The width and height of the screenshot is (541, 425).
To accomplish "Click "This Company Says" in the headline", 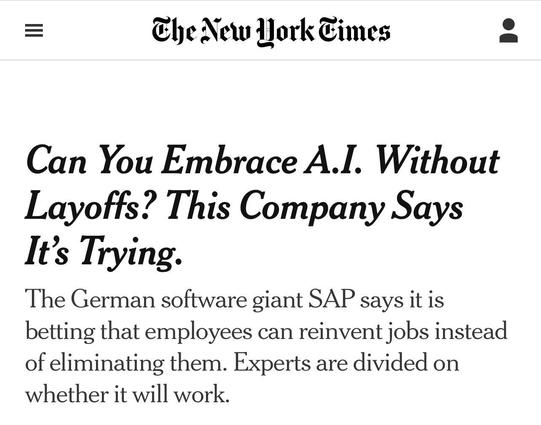I will pyautogui.click(x=314, y=207).
